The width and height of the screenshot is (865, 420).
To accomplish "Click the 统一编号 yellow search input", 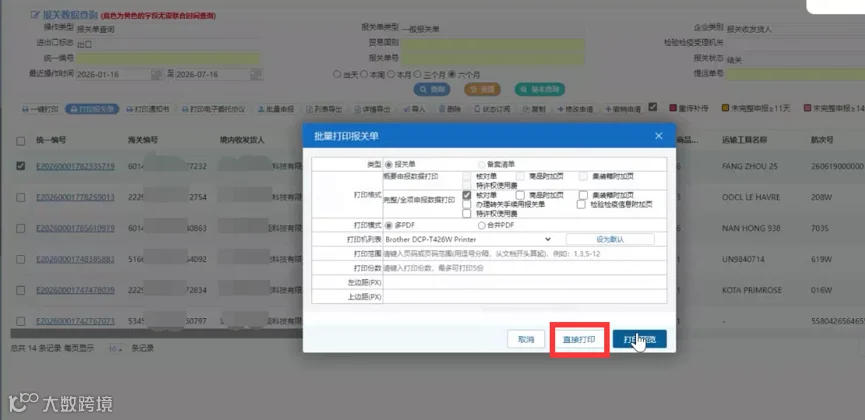I will click(167, 59).
